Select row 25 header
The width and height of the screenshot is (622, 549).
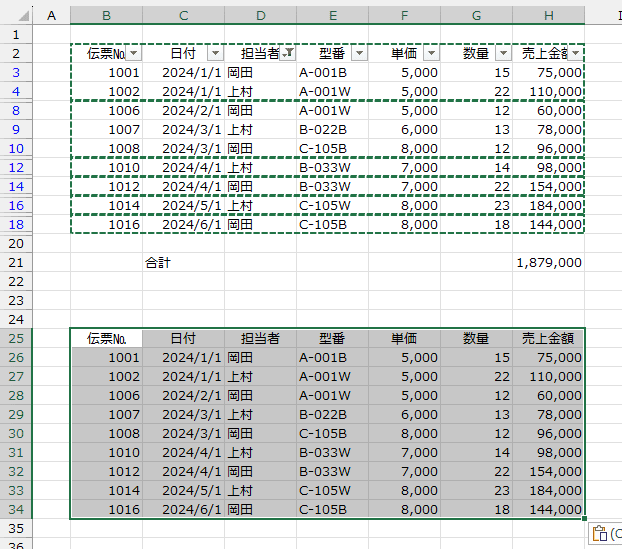(x=17, y=338)
